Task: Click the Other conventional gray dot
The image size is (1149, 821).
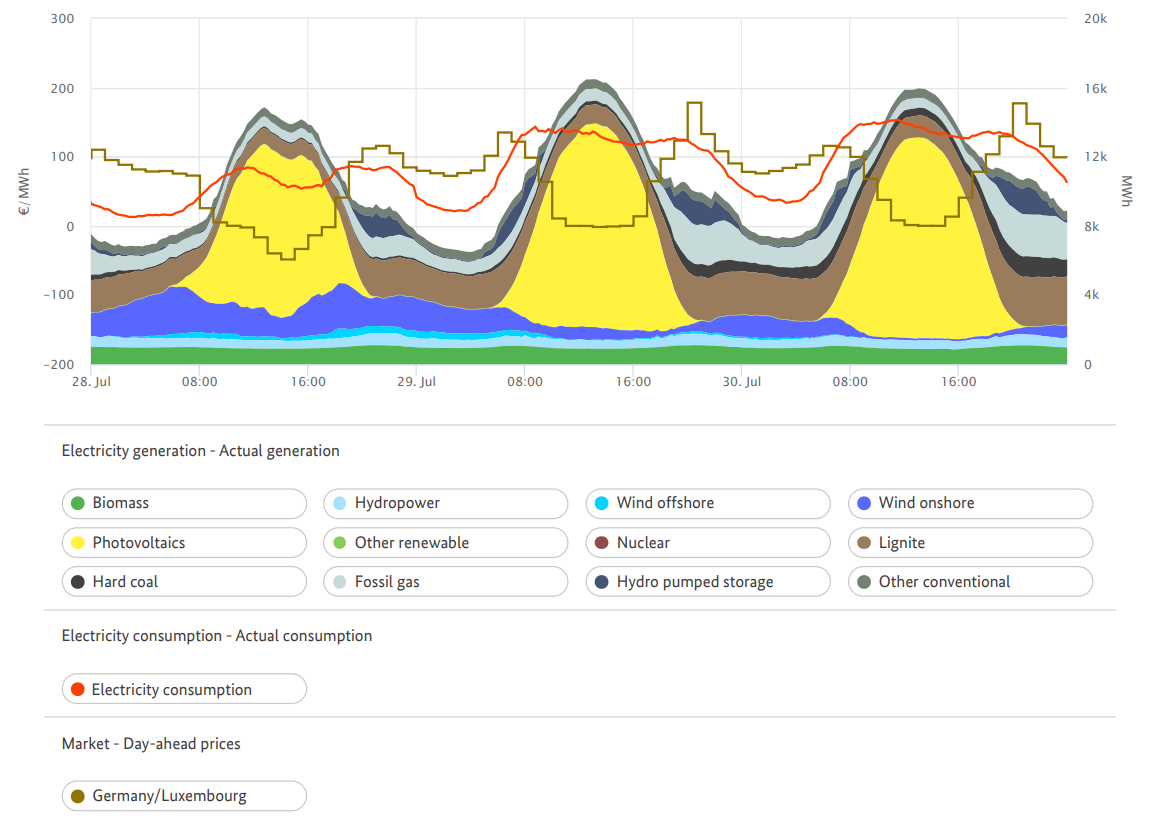Action: (864, 582)
